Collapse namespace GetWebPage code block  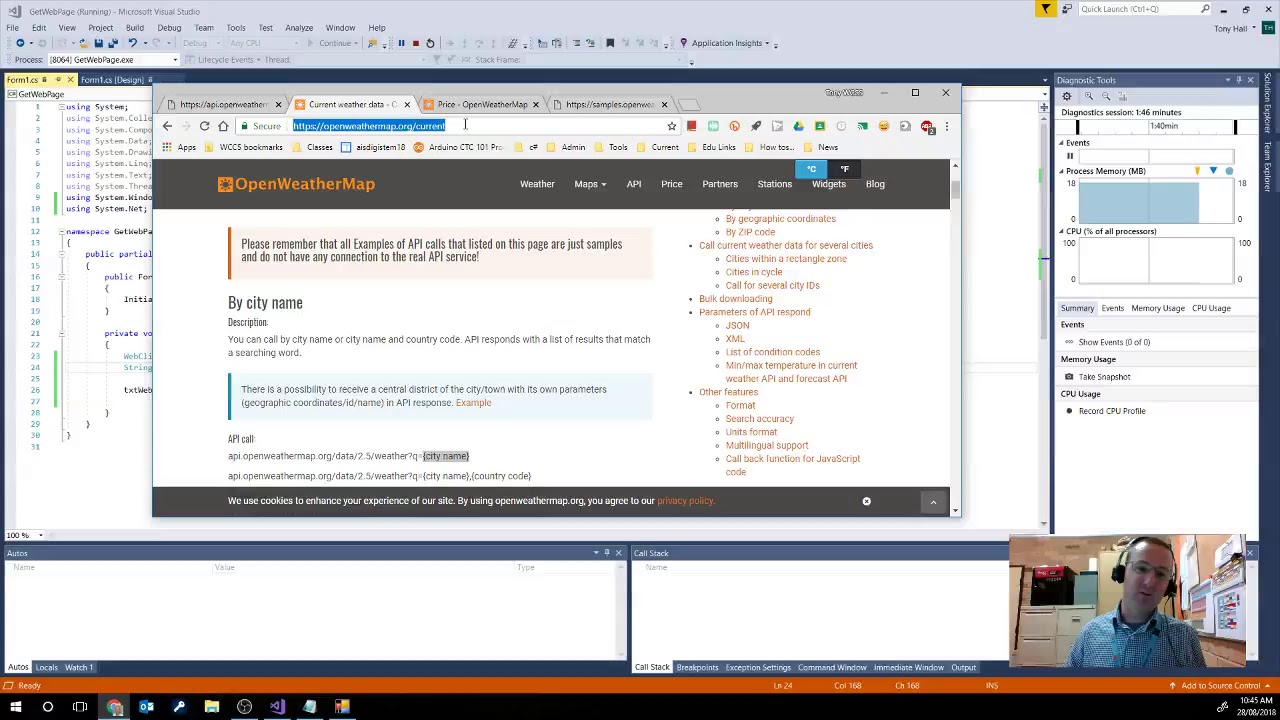pyautogui.click(x=61, y=232)
